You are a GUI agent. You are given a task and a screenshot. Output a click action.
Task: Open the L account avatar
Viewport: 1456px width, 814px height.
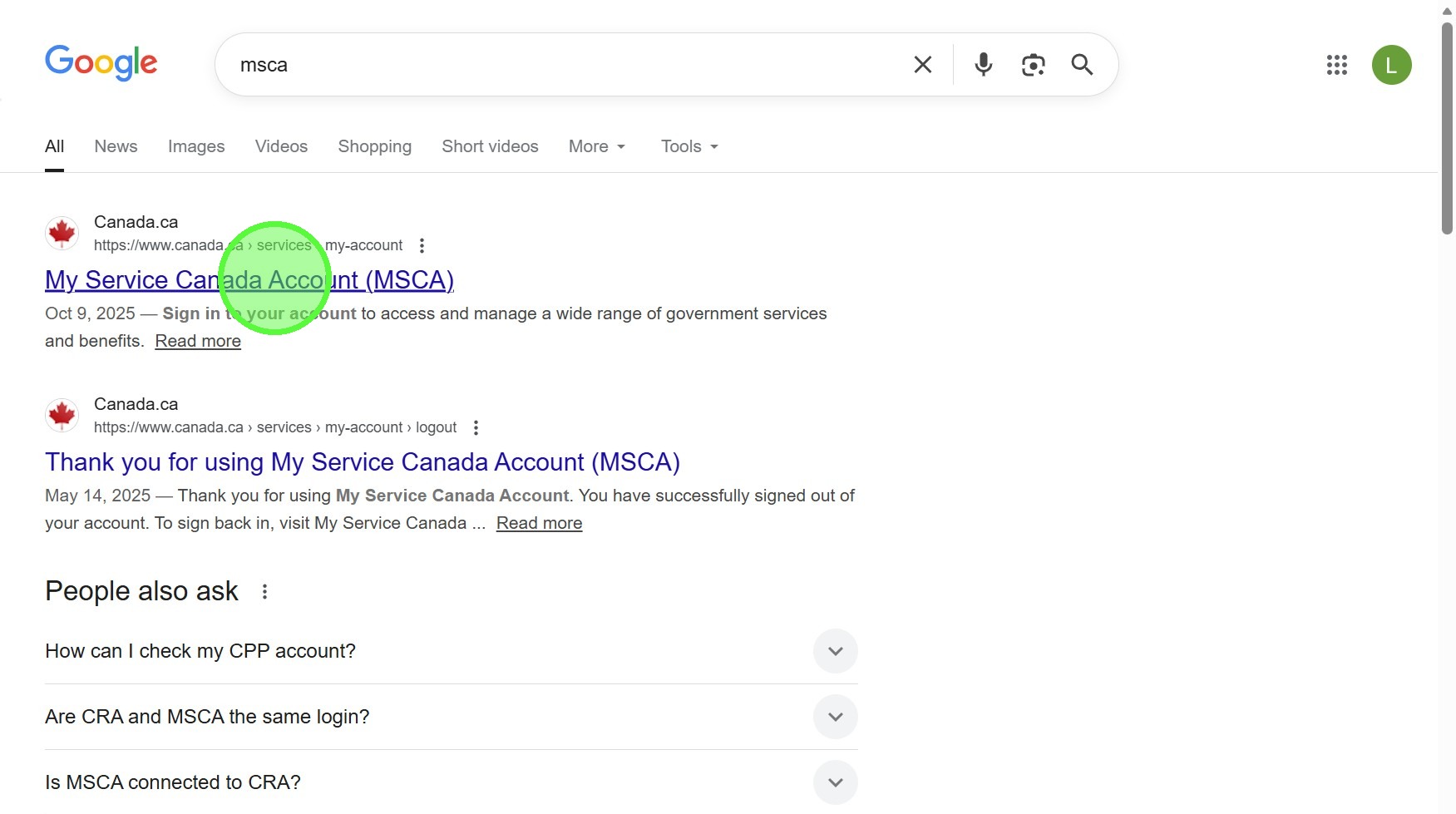1391,65
